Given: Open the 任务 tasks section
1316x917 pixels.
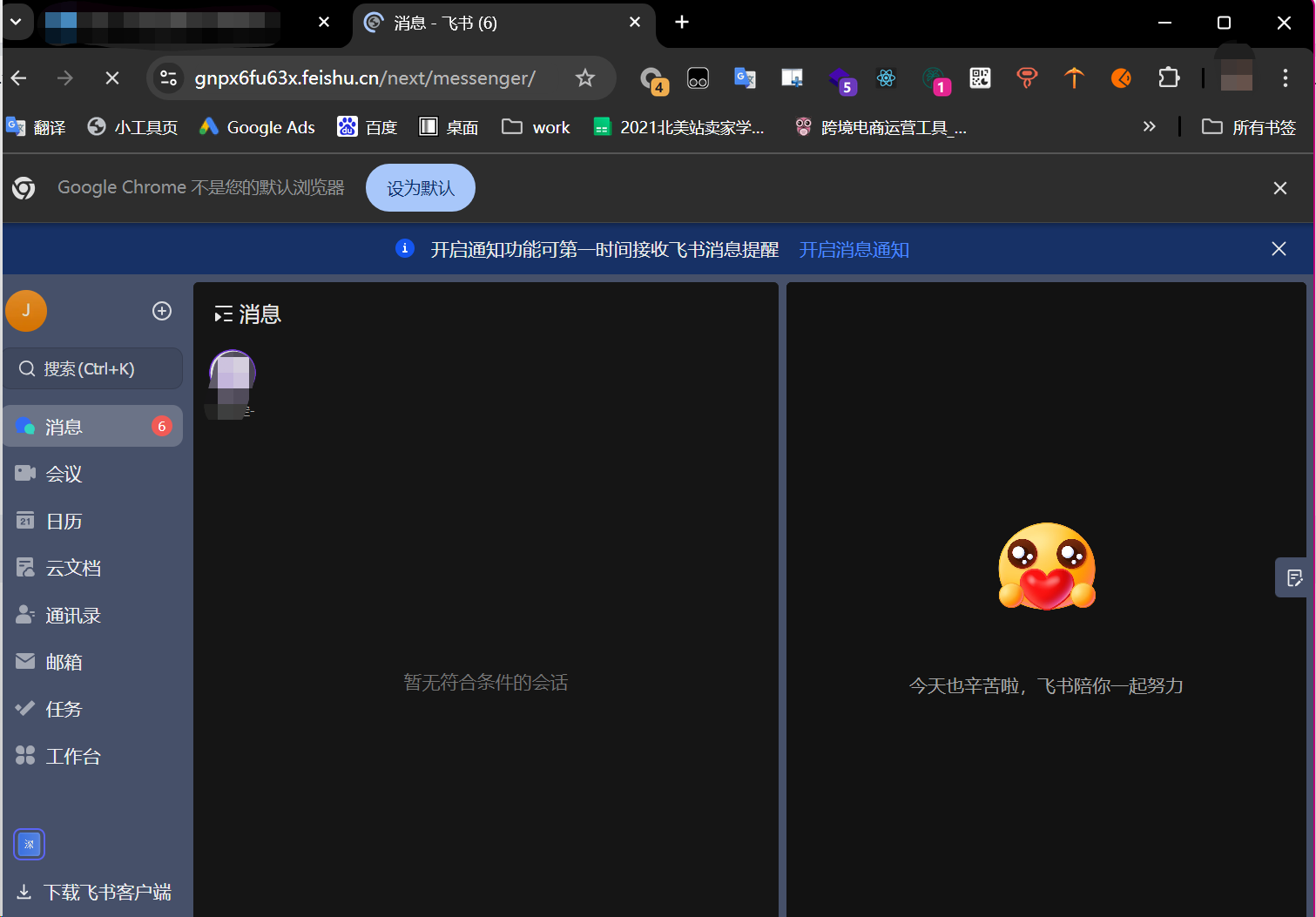Looking at the screenshot, I should (64, 709).
